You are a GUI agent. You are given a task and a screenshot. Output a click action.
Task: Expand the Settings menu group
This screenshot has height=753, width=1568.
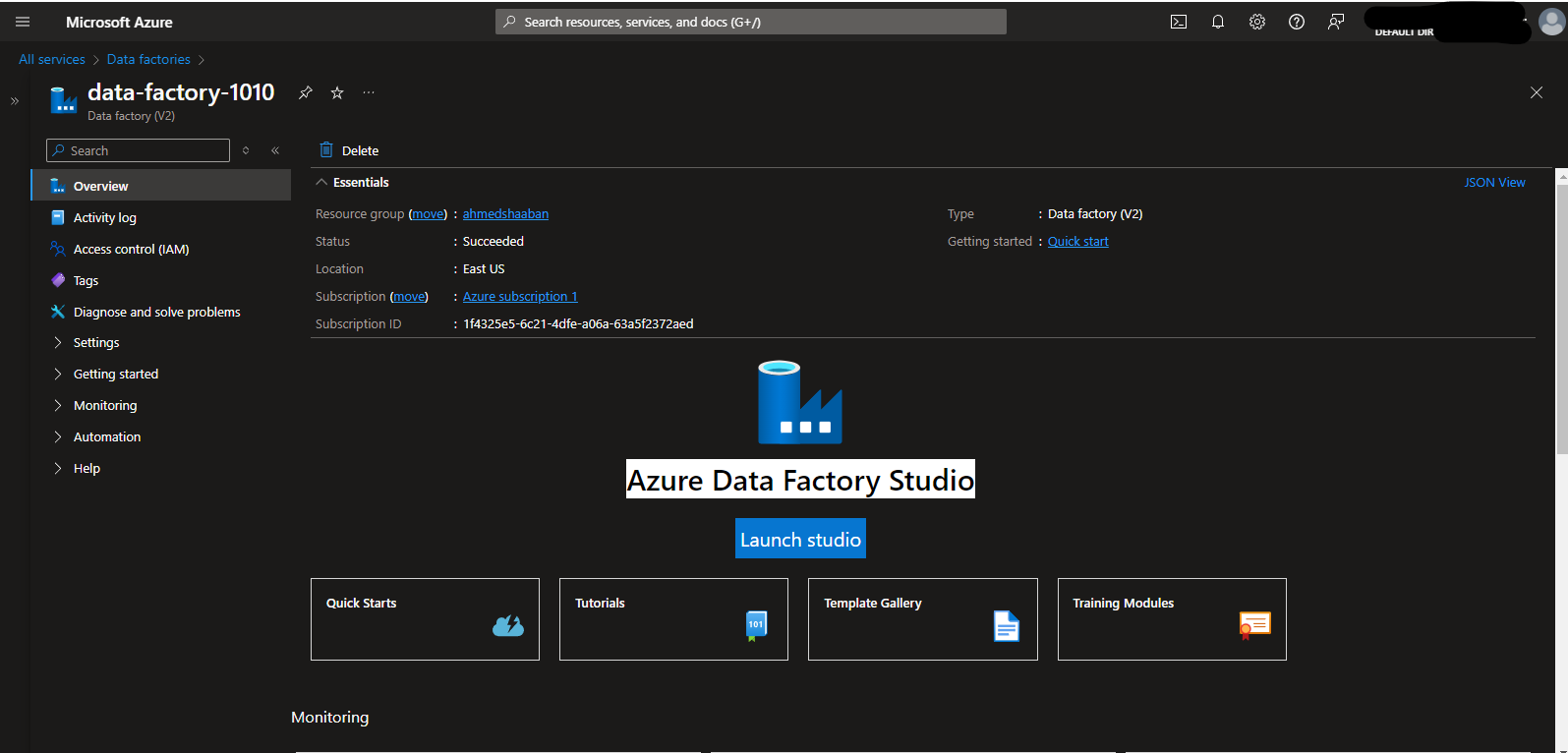pyautogui.click(x=58, y=342)
